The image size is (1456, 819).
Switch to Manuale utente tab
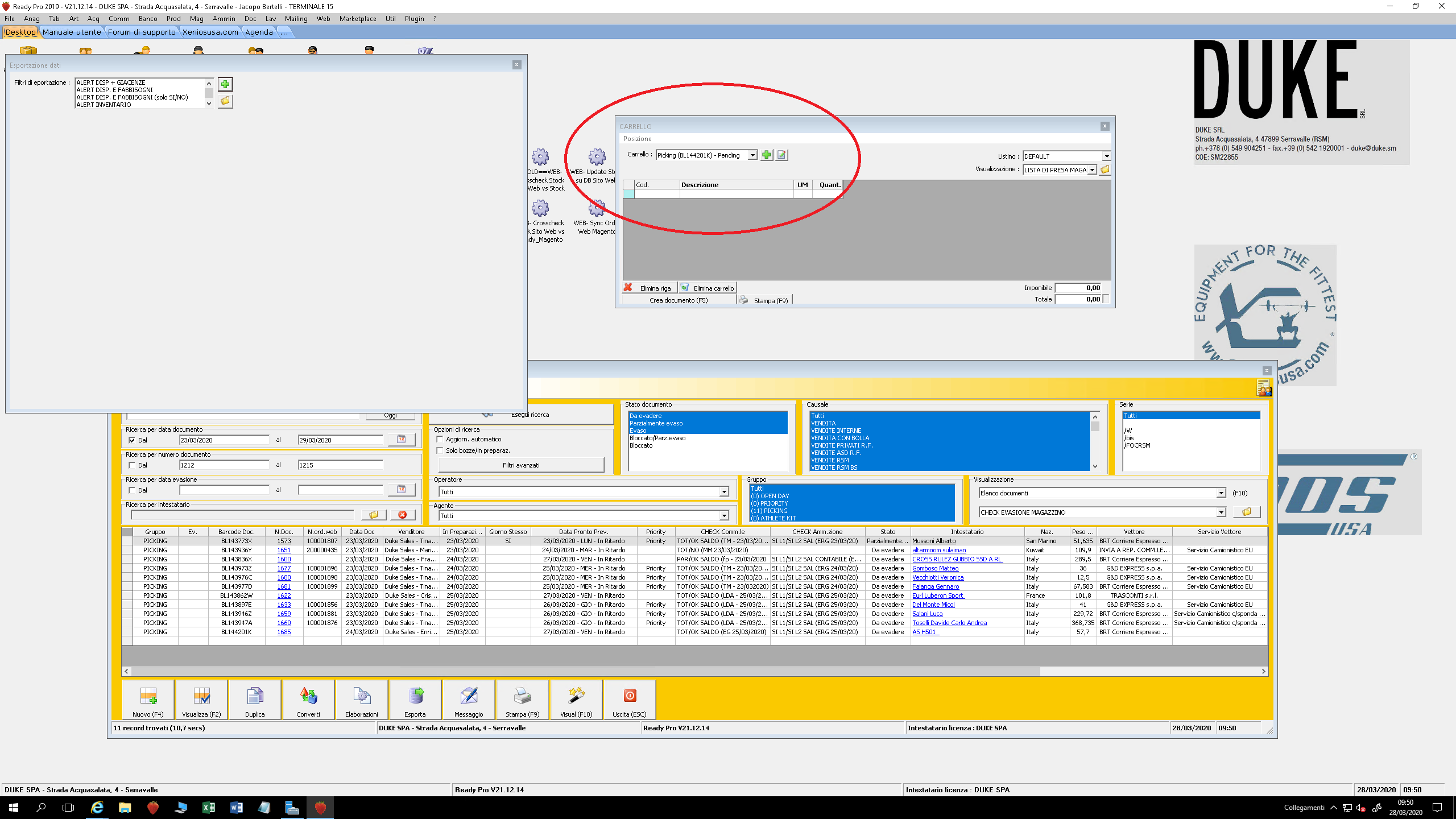(x=72, y=32)
